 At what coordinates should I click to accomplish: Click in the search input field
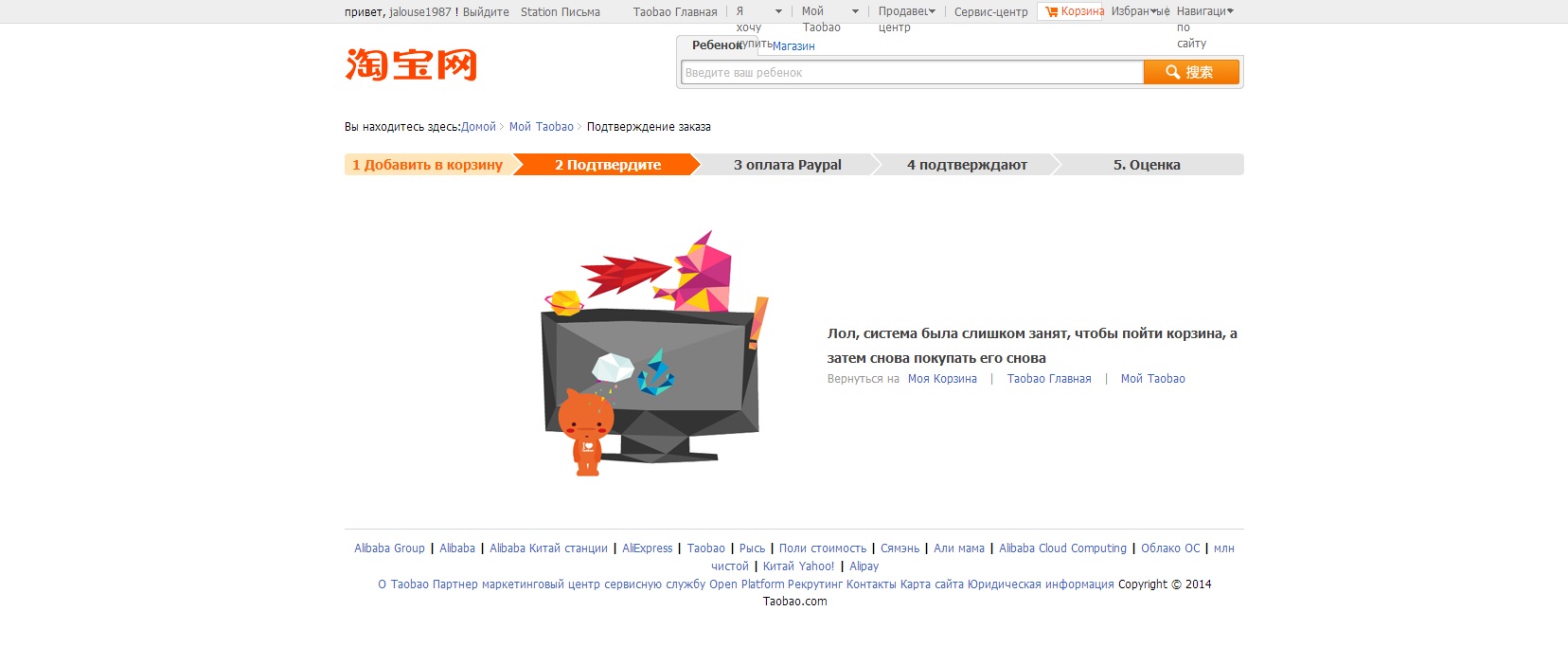point(912,73)
